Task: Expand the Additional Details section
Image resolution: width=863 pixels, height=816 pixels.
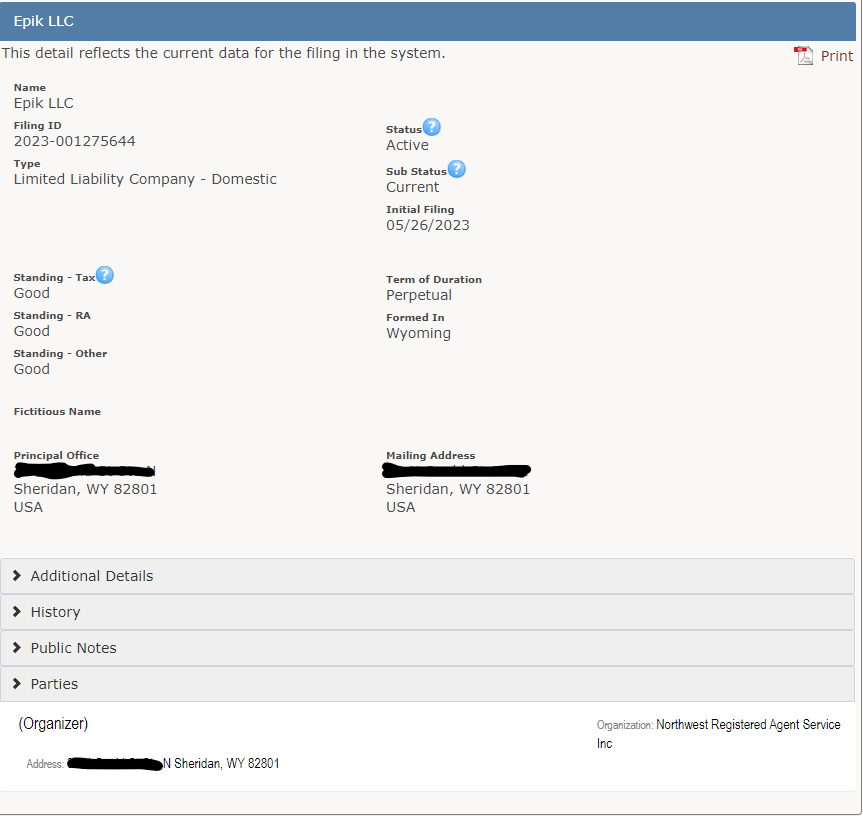Action: [427, 576]
